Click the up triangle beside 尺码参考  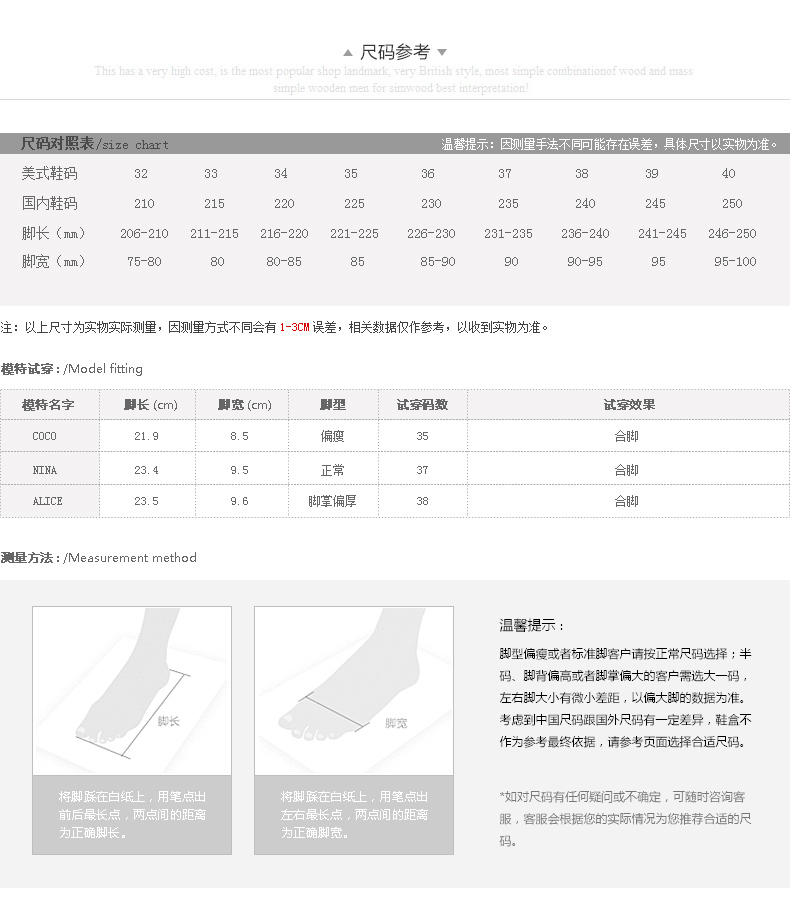[x=348, y=53]
